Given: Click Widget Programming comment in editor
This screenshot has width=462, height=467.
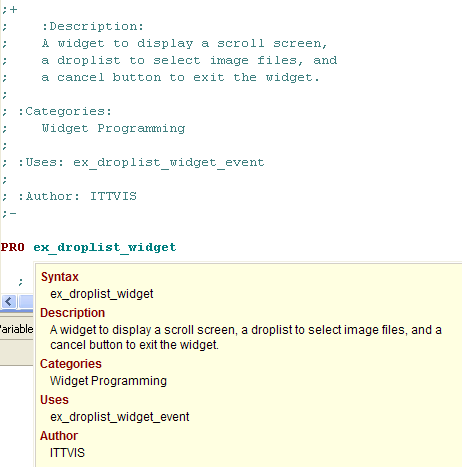Looking at the screenshot, I should click(113, 128).
